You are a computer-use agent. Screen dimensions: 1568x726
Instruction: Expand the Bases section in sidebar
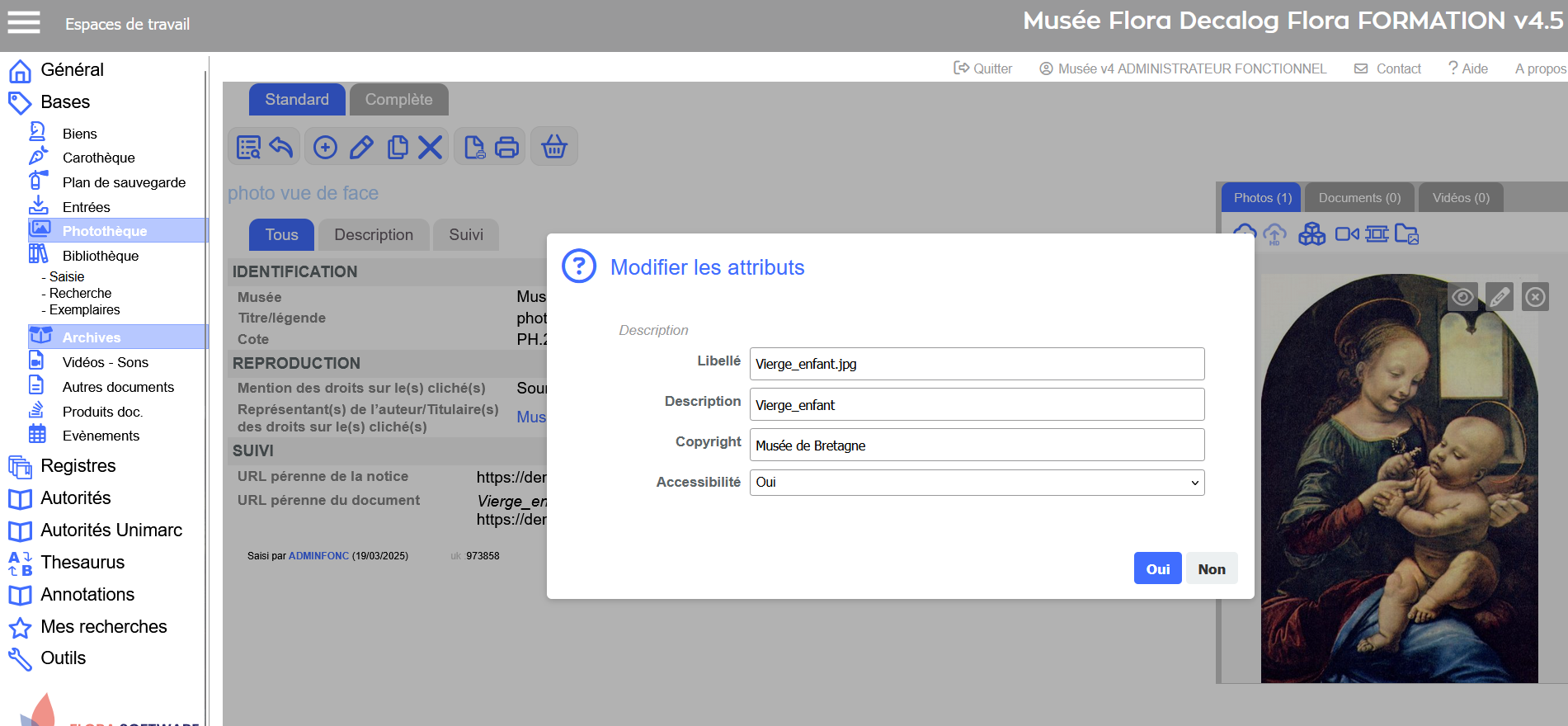(x=65, y=102)
